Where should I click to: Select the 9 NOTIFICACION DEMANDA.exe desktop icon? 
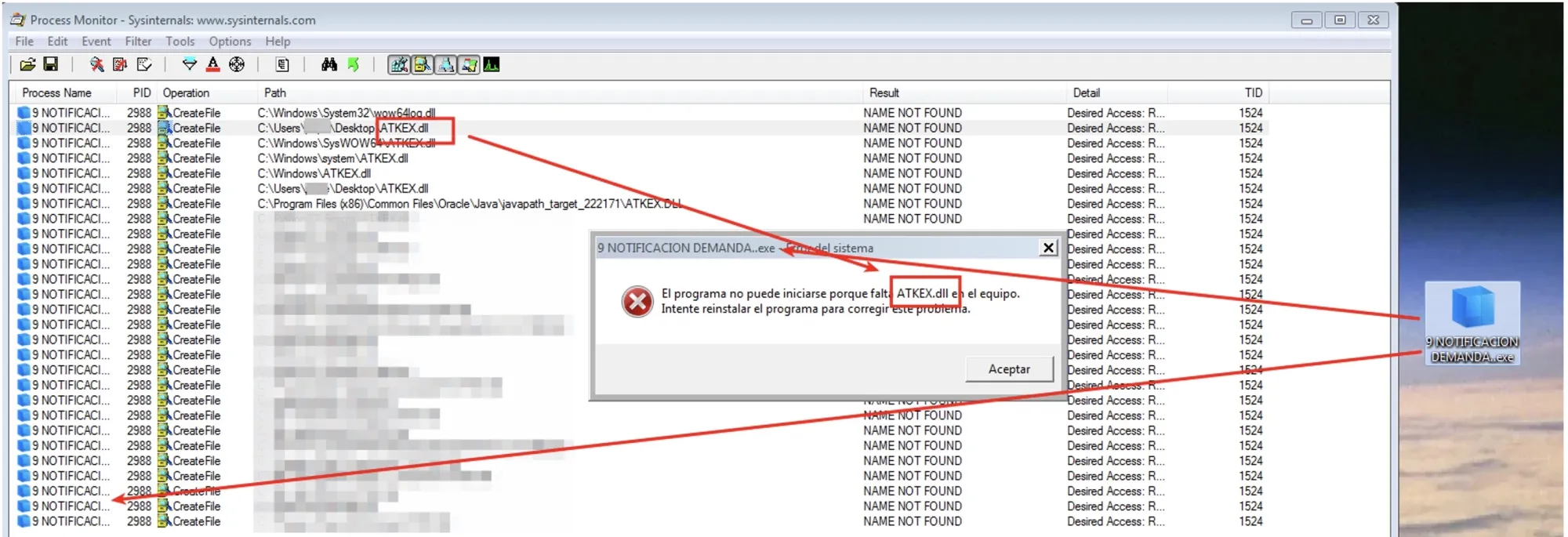1472,322
